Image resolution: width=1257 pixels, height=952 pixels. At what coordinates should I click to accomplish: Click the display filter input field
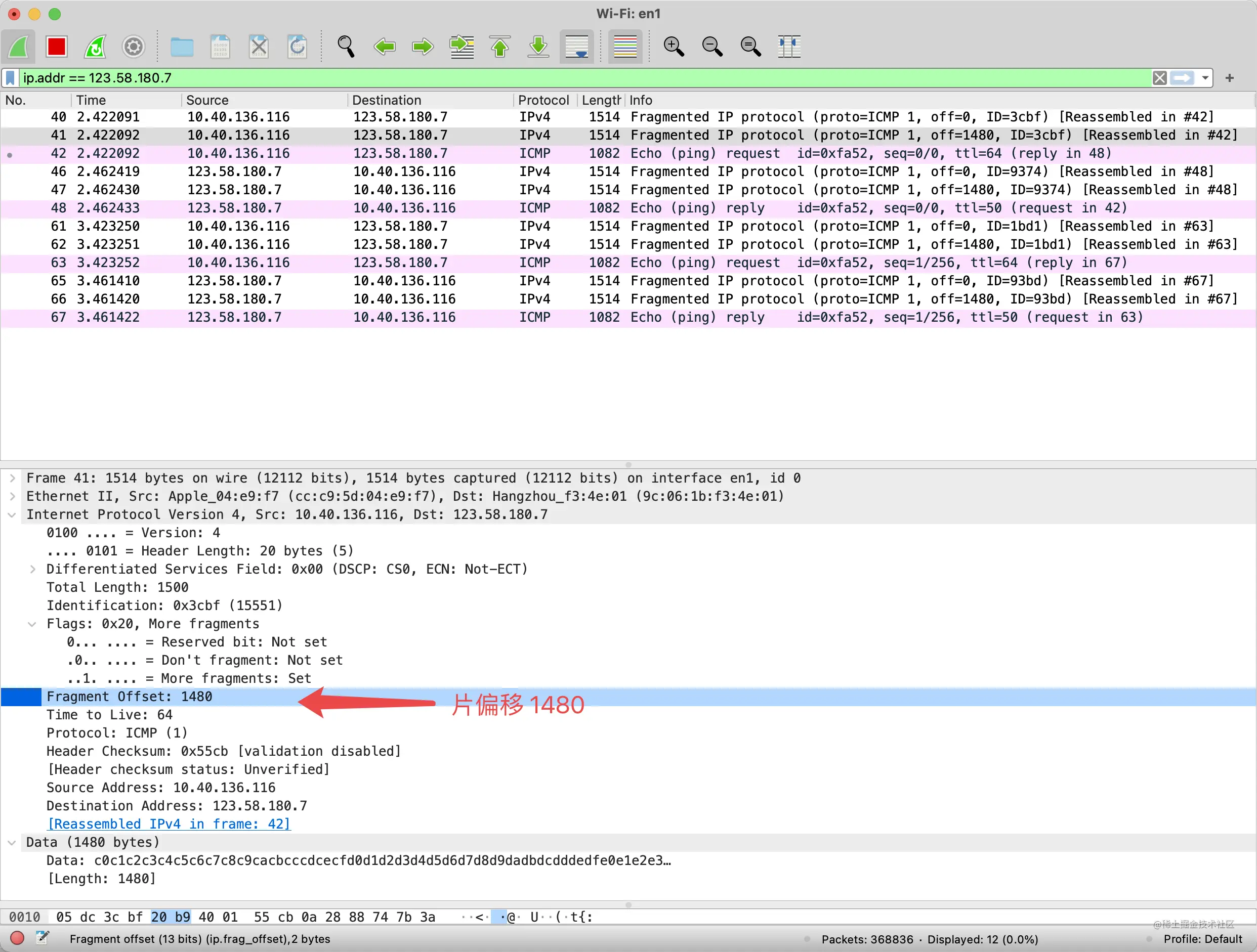[x=585, y=78]
